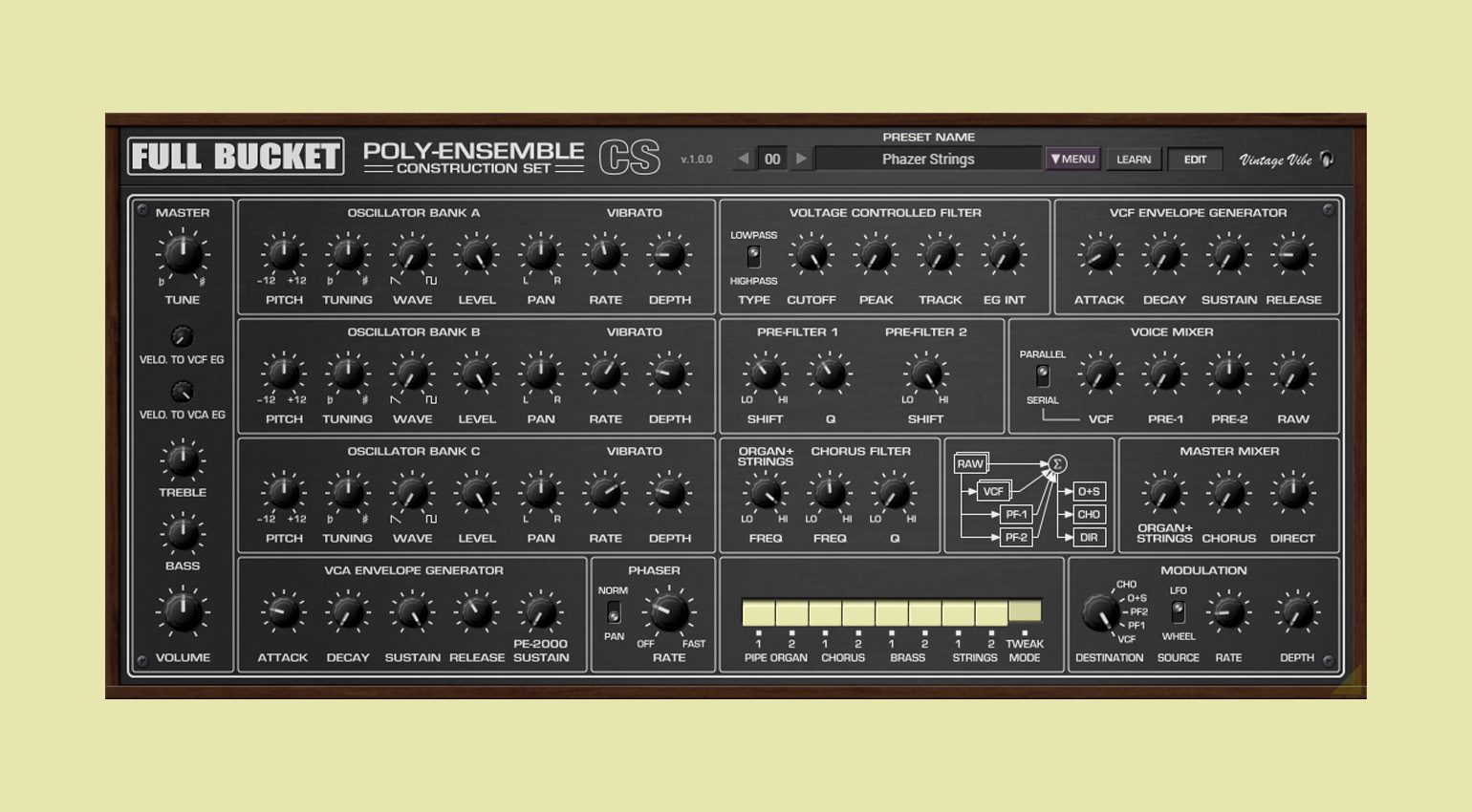Toggle the Modulation source LFO/WHEEL switch

(x=1179, y=611)
